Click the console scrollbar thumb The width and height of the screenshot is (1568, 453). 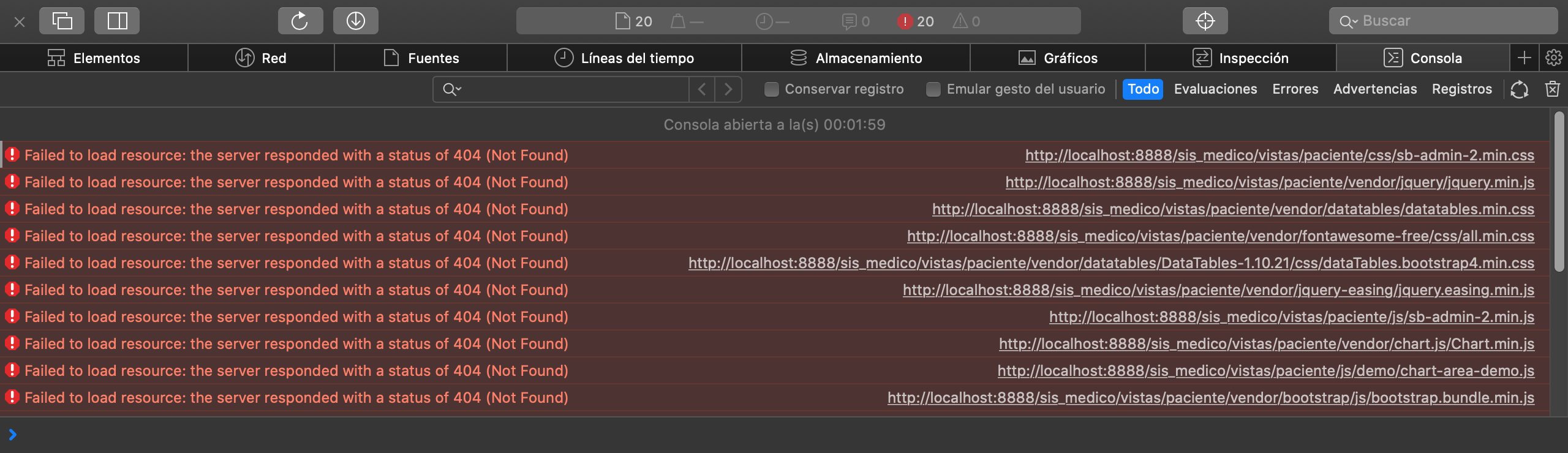point(1559,191)
